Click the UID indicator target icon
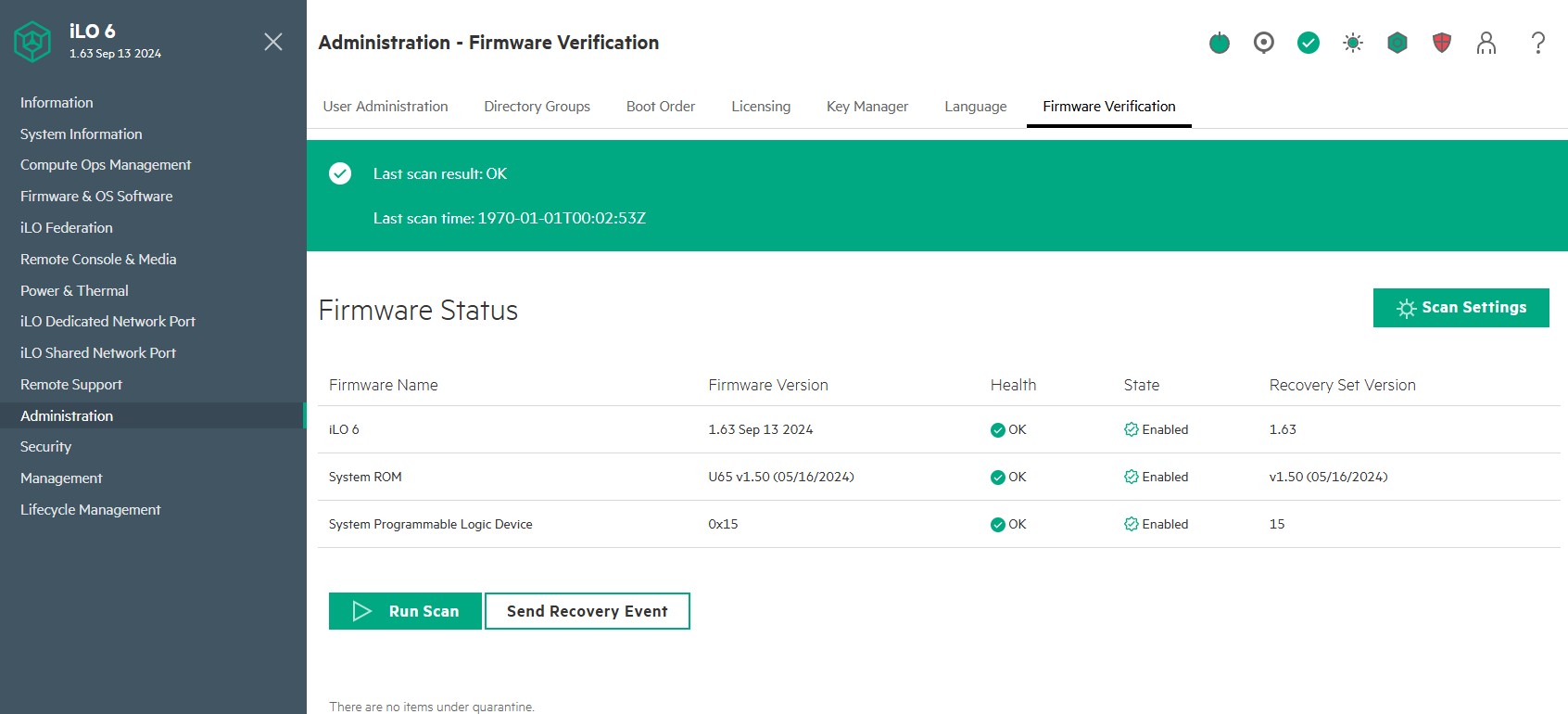 tap(1264, 43)
